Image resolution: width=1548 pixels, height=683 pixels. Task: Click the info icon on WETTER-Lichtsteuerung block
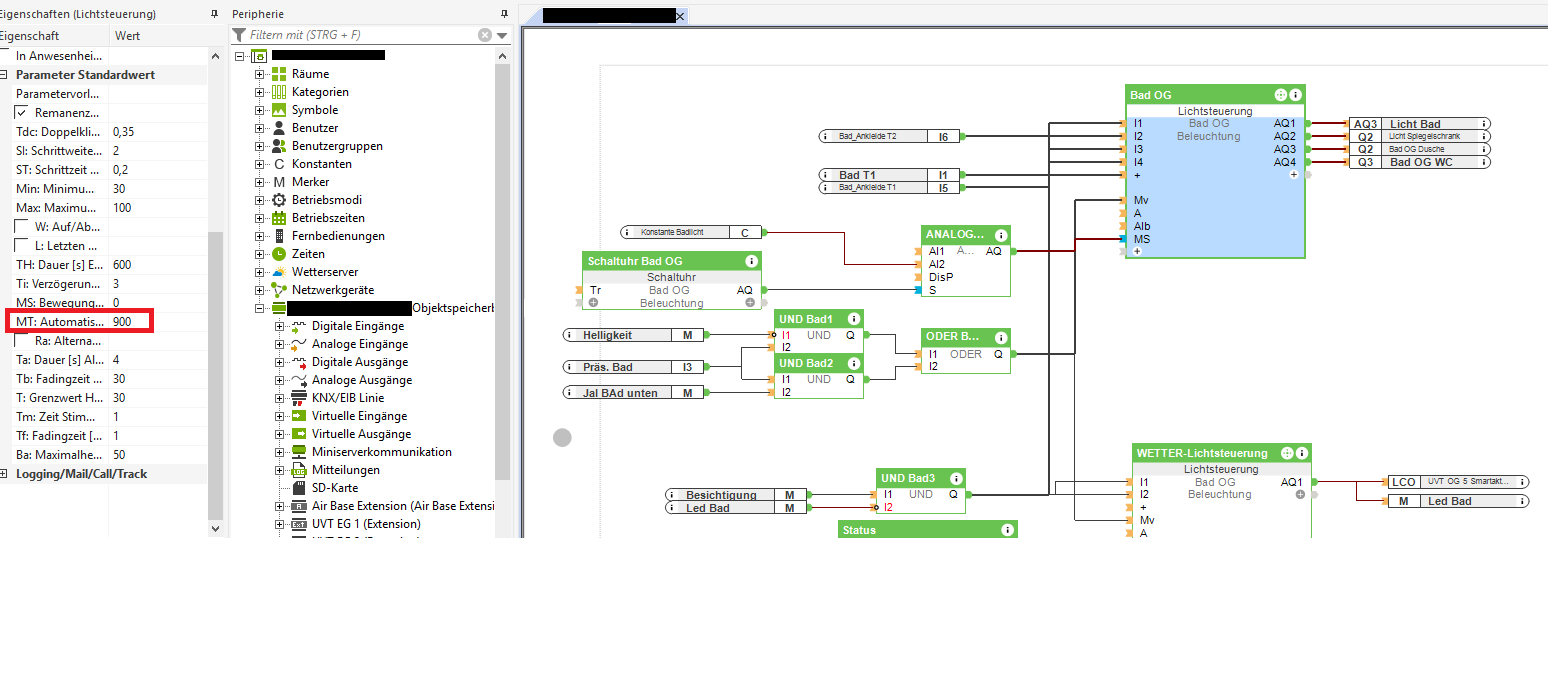(x=1301, y=453)
